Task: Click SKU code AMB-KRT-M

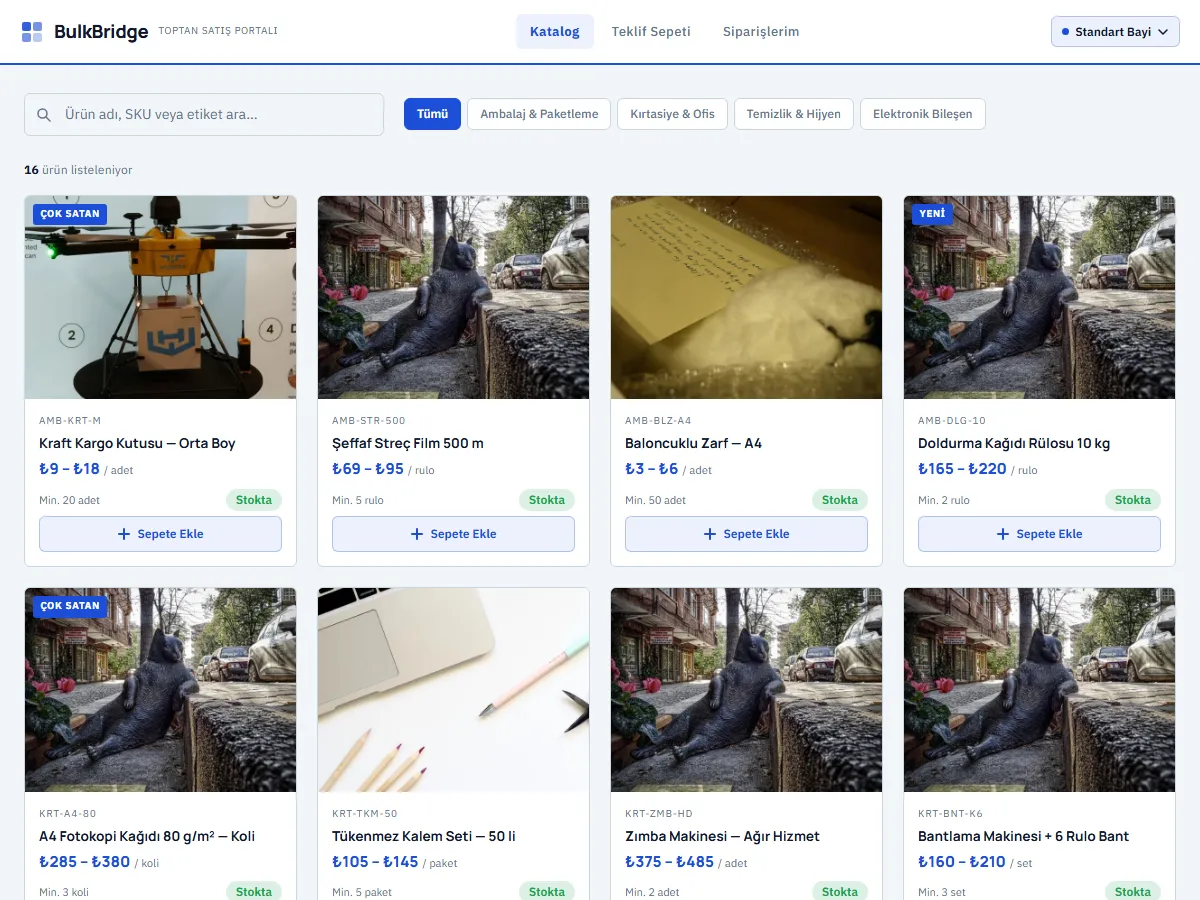Action: pyautogui.click(x=70, y=421)
